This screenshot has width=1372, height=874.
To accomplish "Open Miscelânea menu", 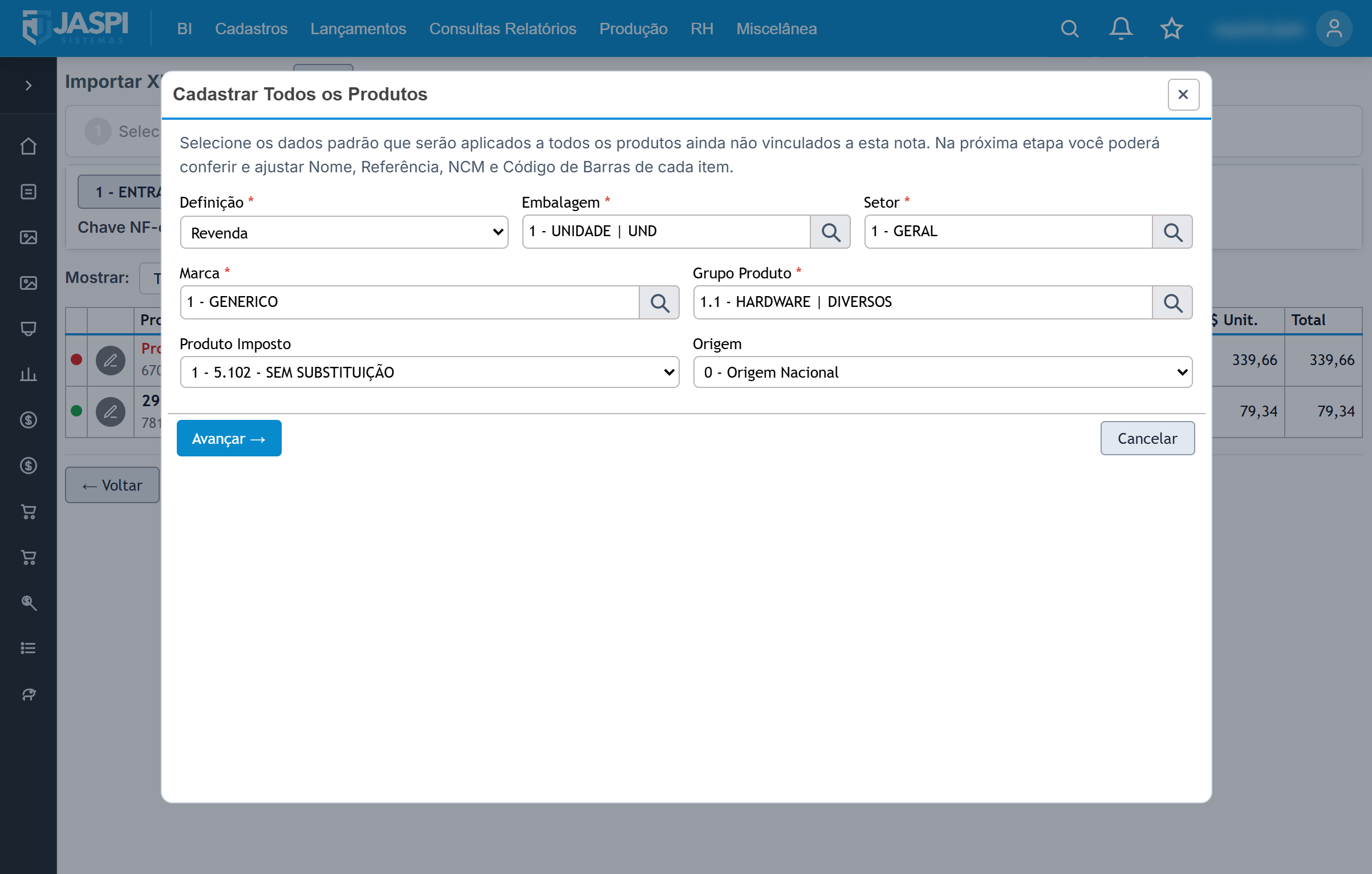I will (776, 29).
